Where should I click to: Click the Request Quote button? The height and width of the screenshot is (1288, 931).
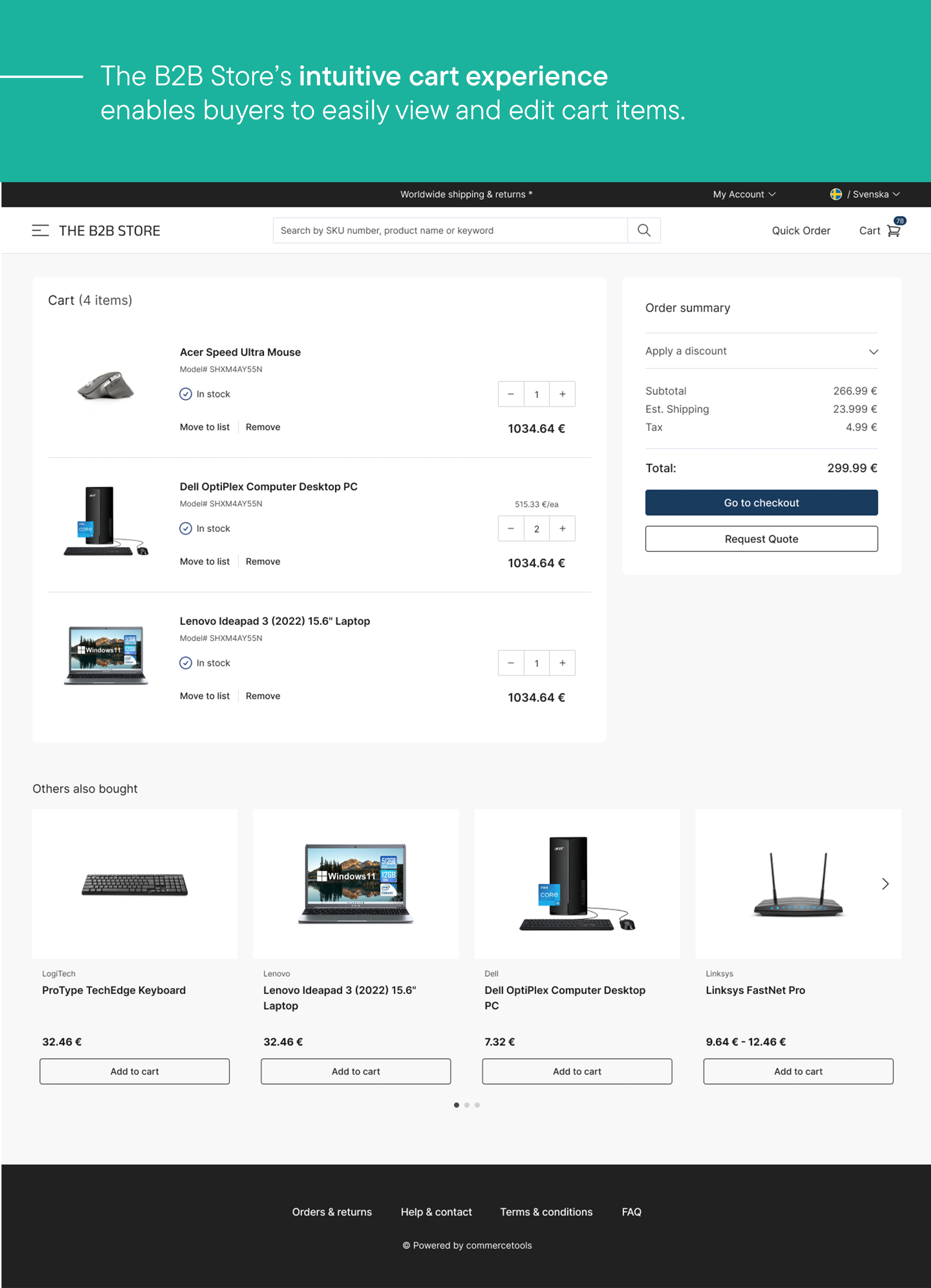tap(761, 539)
